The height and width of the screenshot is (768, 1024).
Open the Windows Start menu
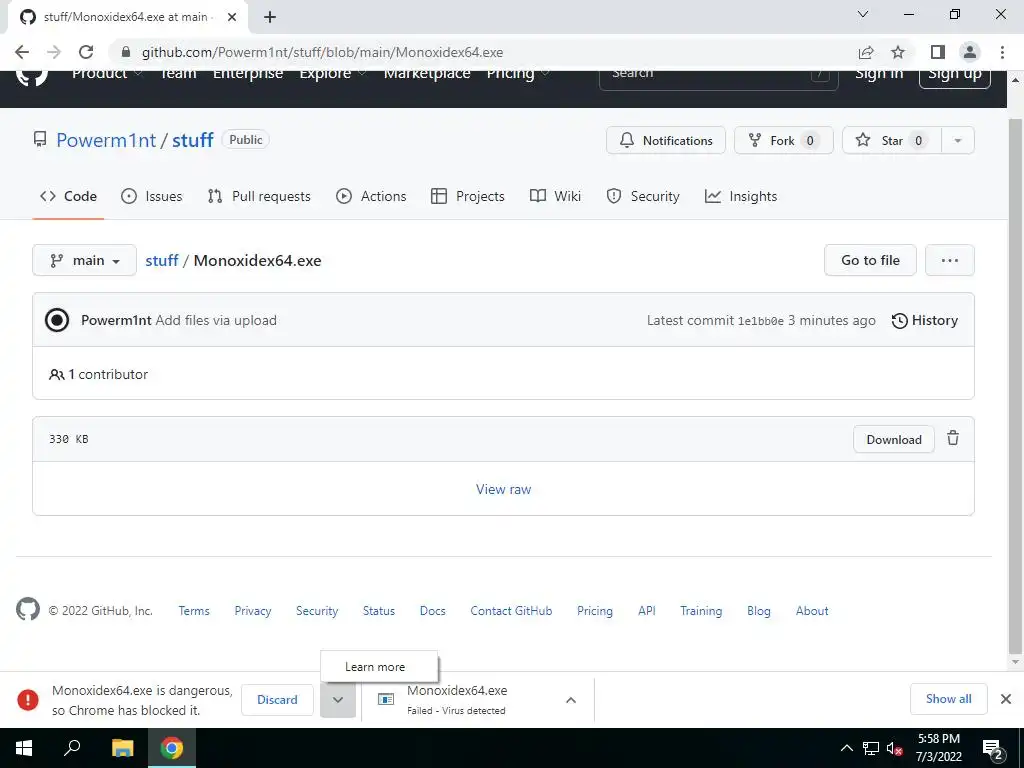(x=24, y=748)
